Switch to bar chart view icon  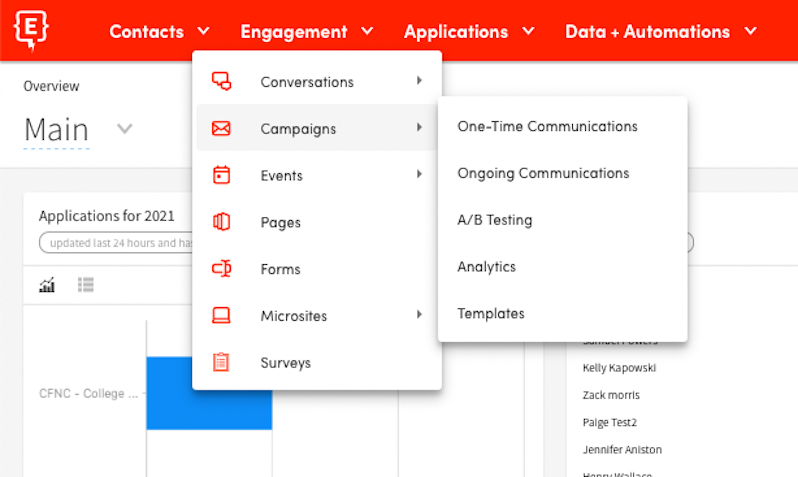coord(47,286)
